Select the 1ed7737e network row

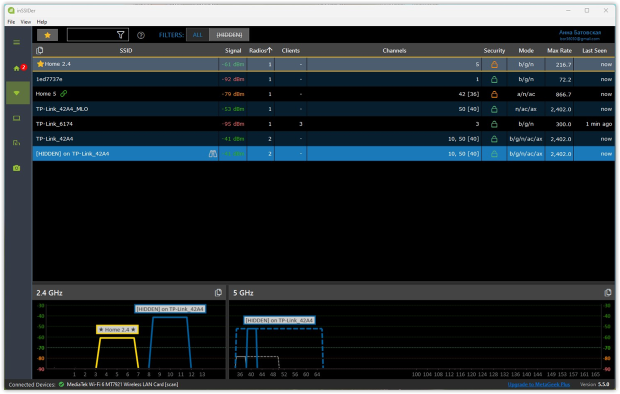(x=323, y=79)
